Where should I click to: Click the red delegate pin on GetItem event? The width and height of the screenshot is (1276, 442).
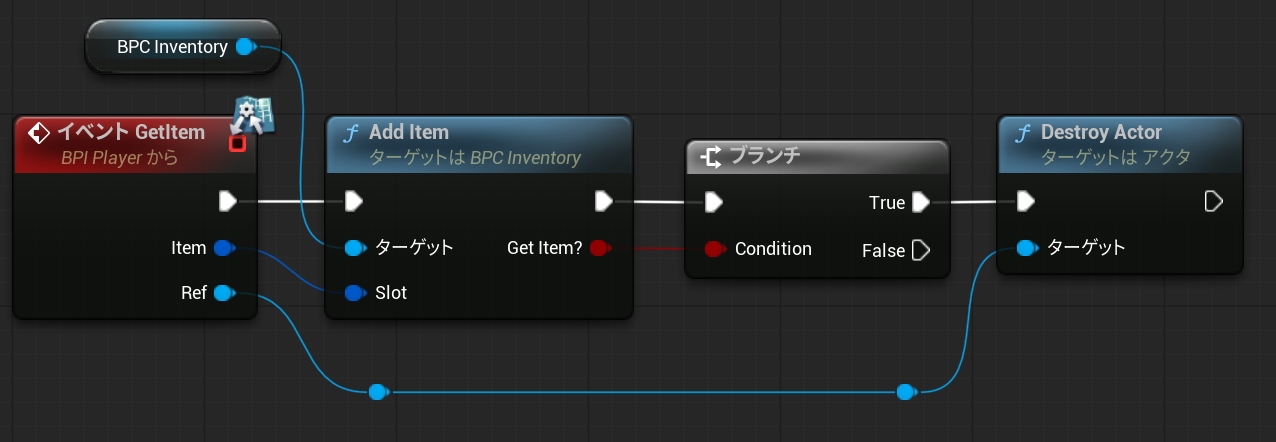coord(237,143)
